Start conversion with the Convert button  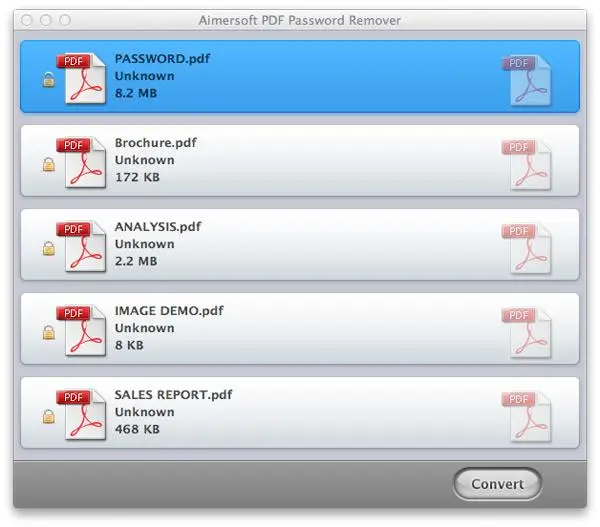(497, 484)
